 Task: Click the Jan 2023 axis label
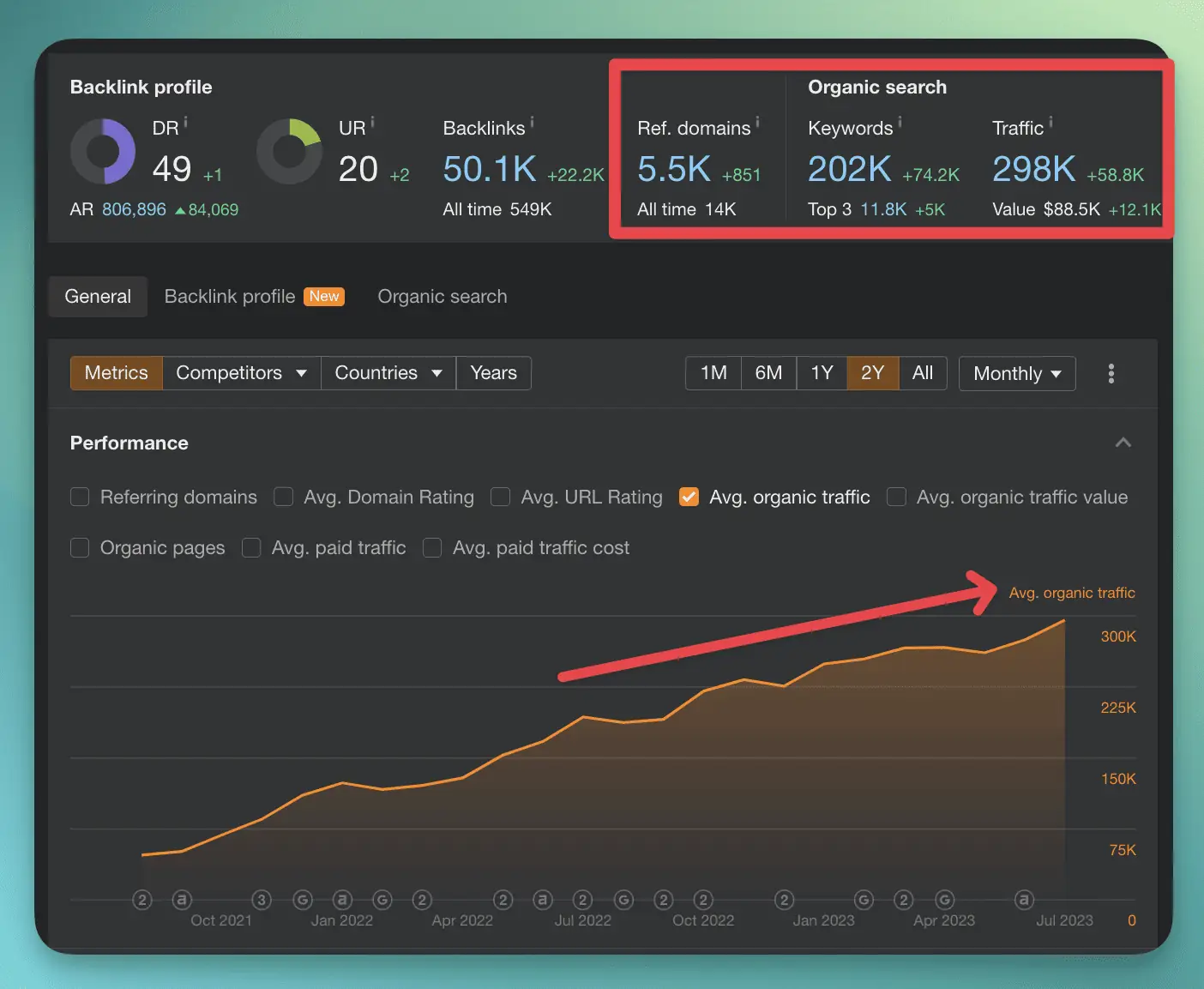824,920
